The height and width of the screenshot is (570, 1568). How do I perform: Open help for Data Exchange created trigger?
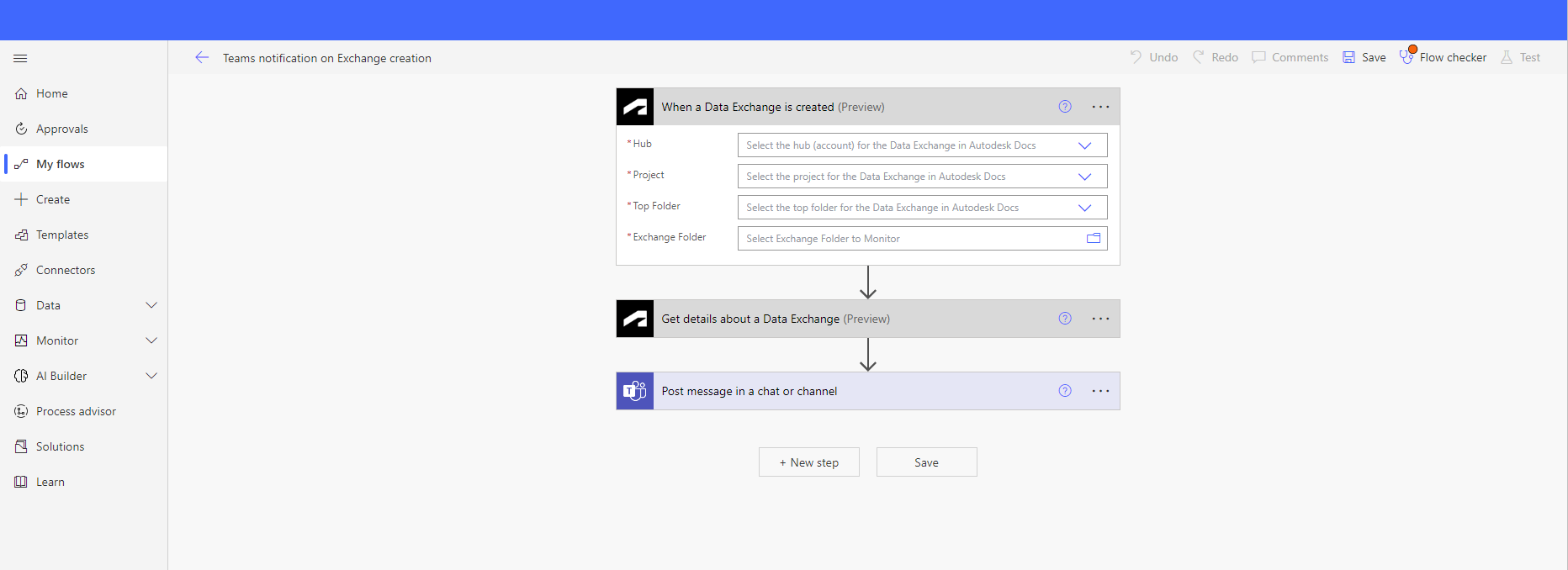click(x=1065, y=107)
